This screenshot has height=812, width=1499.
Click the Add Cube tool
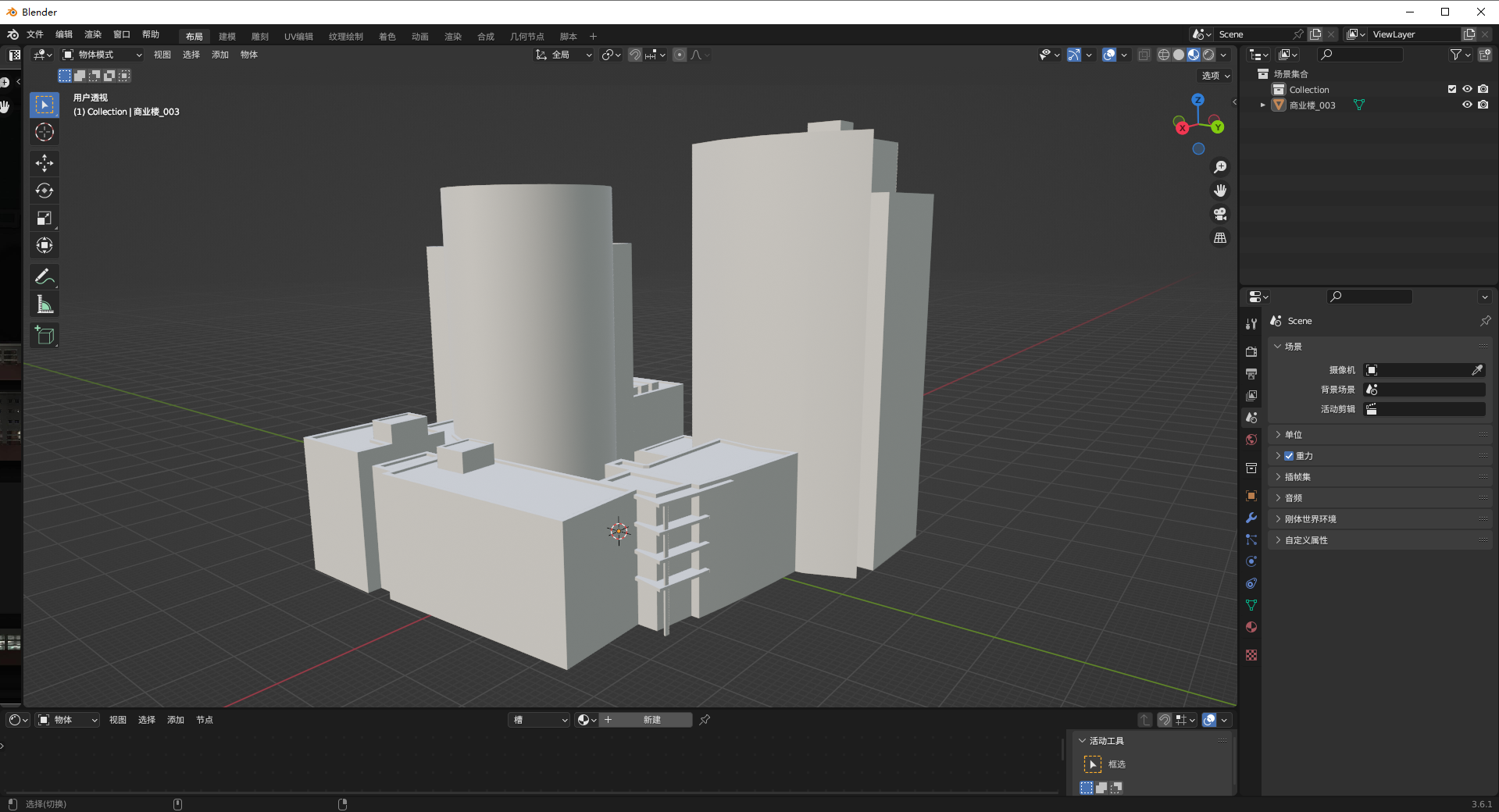[x=45, y=336]
